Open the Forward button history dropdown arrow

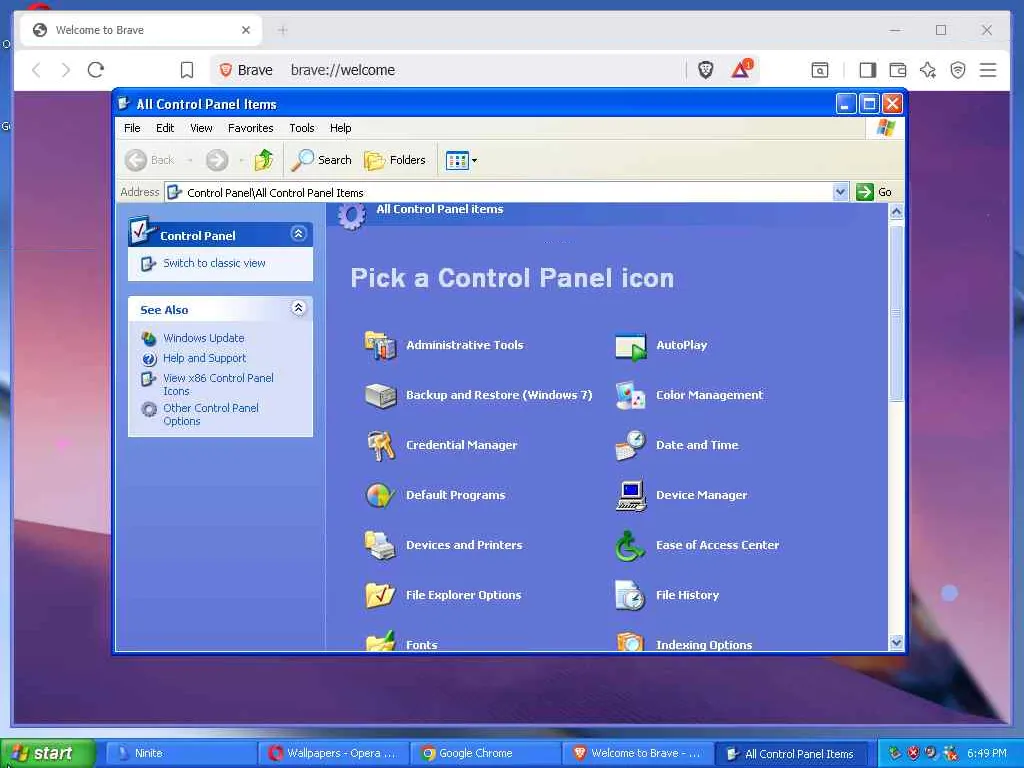pos(241,161)
